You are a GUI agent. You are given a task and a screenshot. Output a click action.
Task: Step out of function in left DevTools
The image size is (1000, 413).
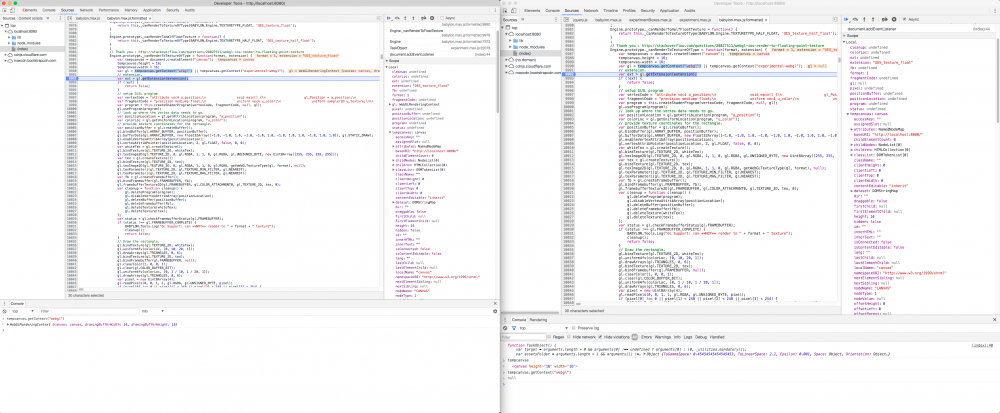(x=413, y=18)
